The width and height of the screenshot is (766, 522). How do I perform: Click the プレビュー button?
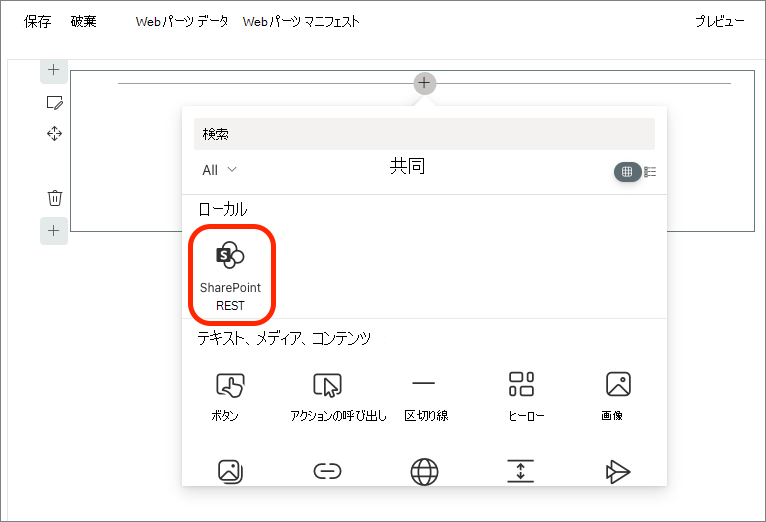click(x=720, y=21)
